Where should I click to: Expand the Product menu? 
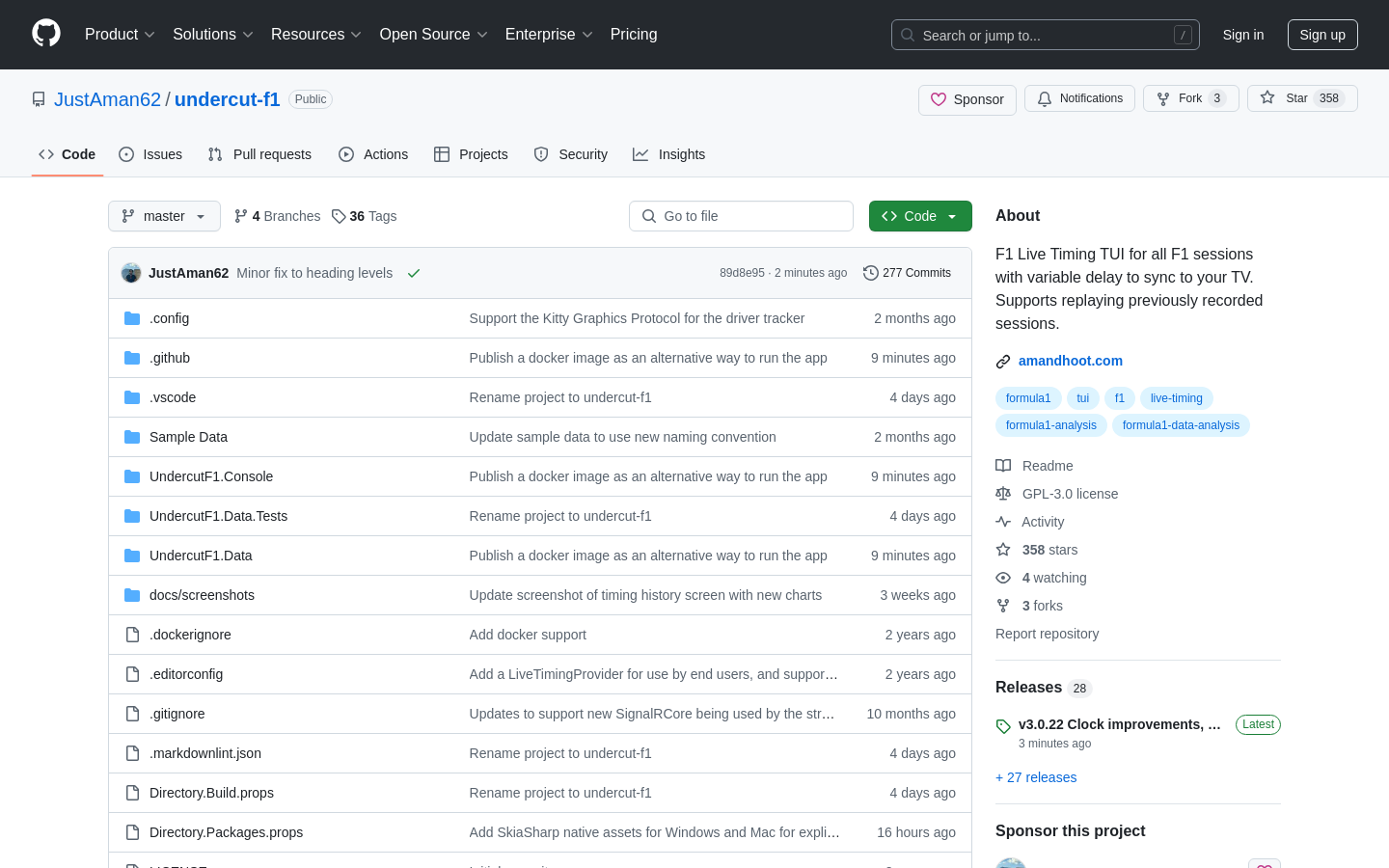click(x=120, y=34)
